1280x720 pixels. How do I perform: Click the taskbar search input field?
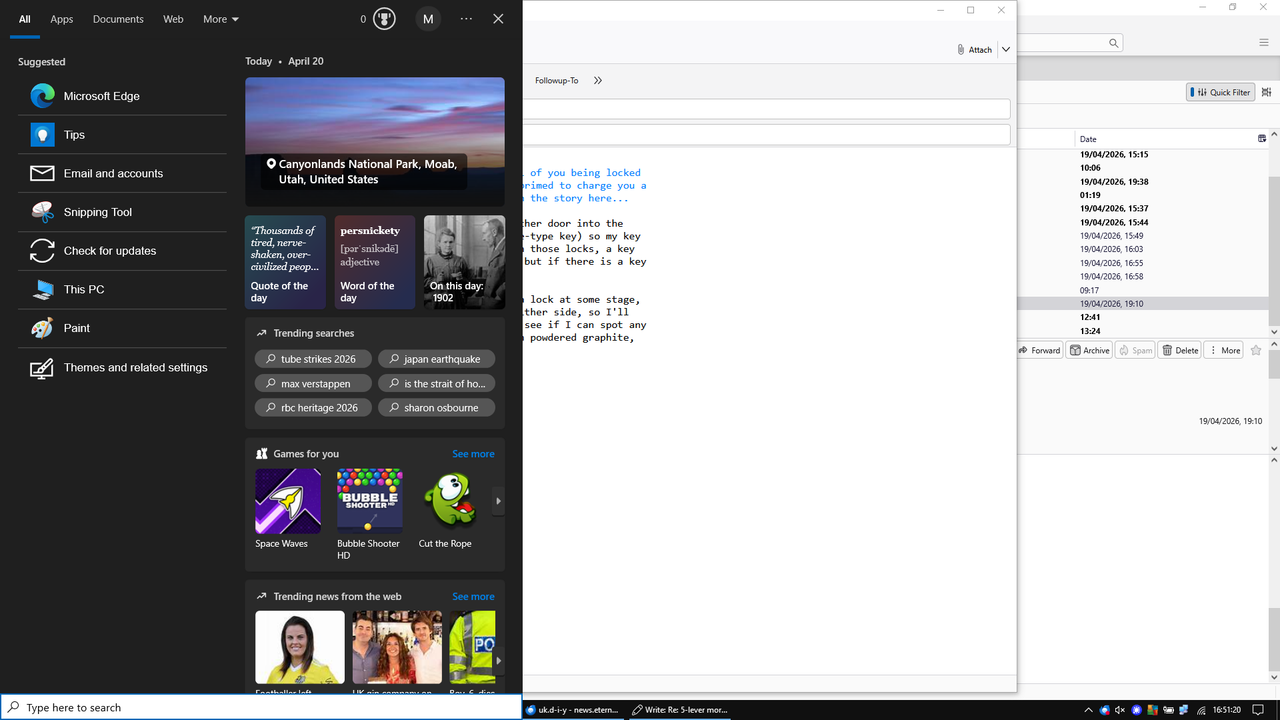click(x=261, y=707)
